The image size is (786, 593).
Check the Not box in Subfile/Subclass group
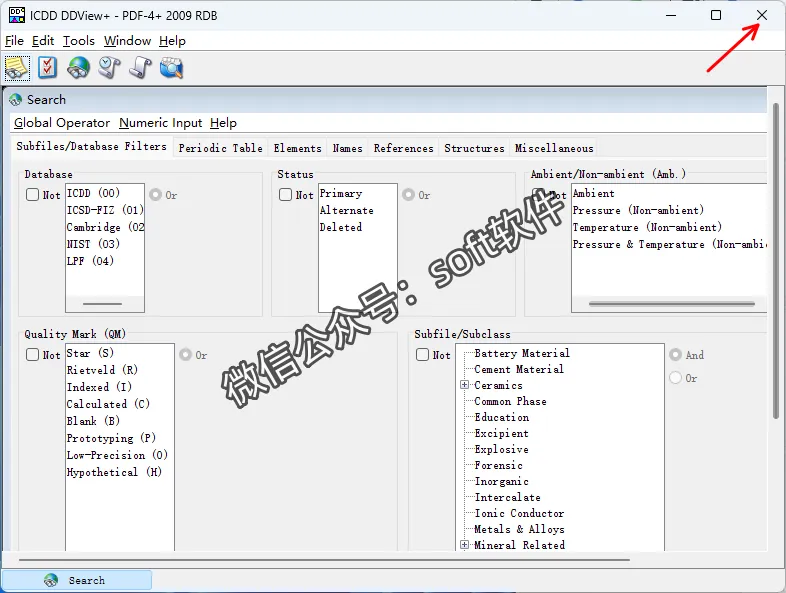point(422,354)
